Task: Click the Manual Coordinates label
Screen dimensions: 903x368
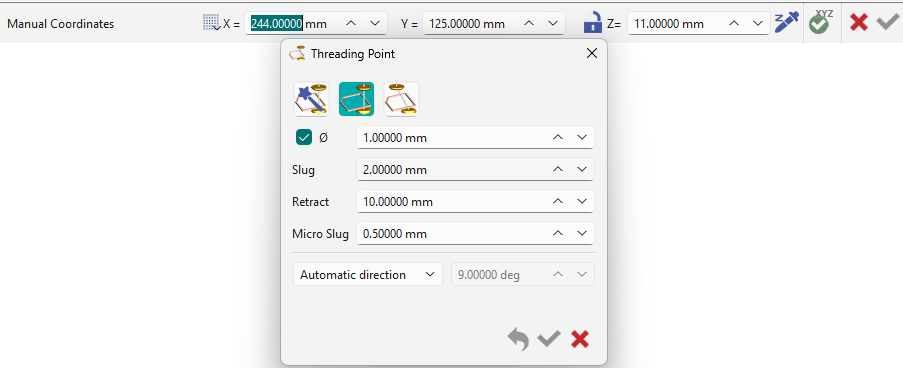Action: pos(60,24)
